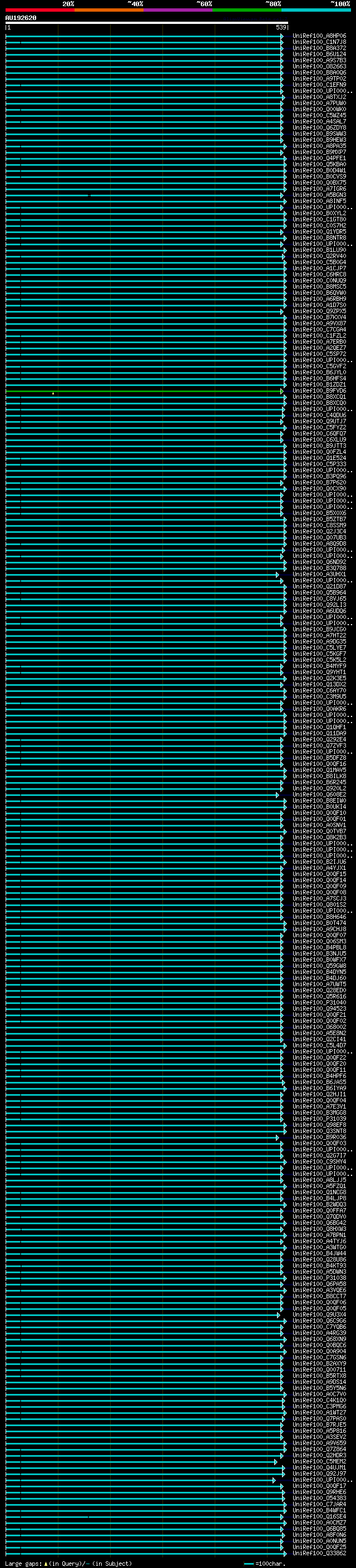Select the UniRef100_Q5KBA0 label

click(x=319, y=164)
